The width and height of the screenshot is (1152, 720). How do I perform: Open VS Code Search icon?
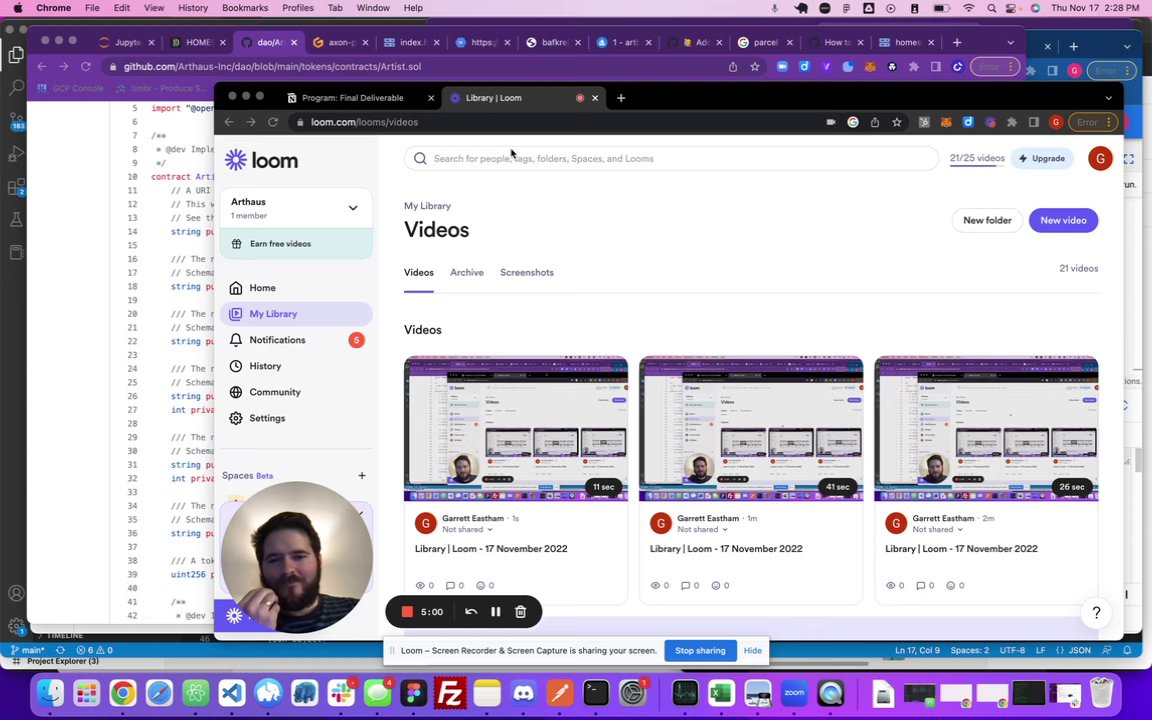(x=16, y=88)
